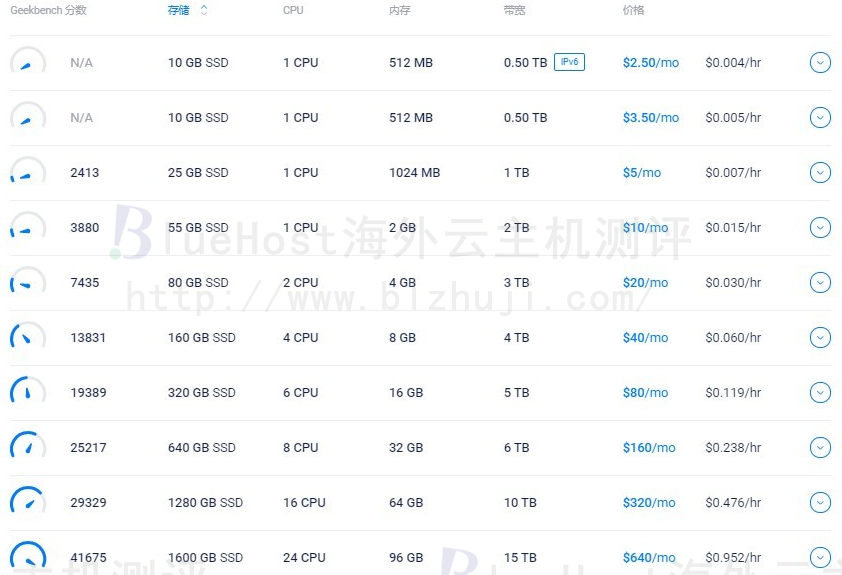Click the Geekbench score column header
842x575 pixels.
[x=48, y=10]
